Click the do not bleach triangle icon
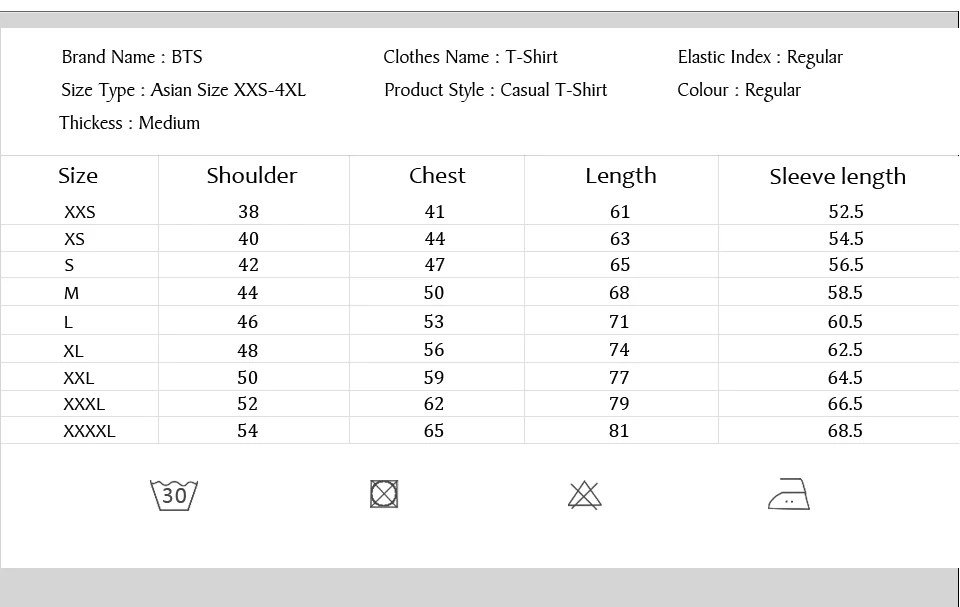 click(x=585, y=495)
